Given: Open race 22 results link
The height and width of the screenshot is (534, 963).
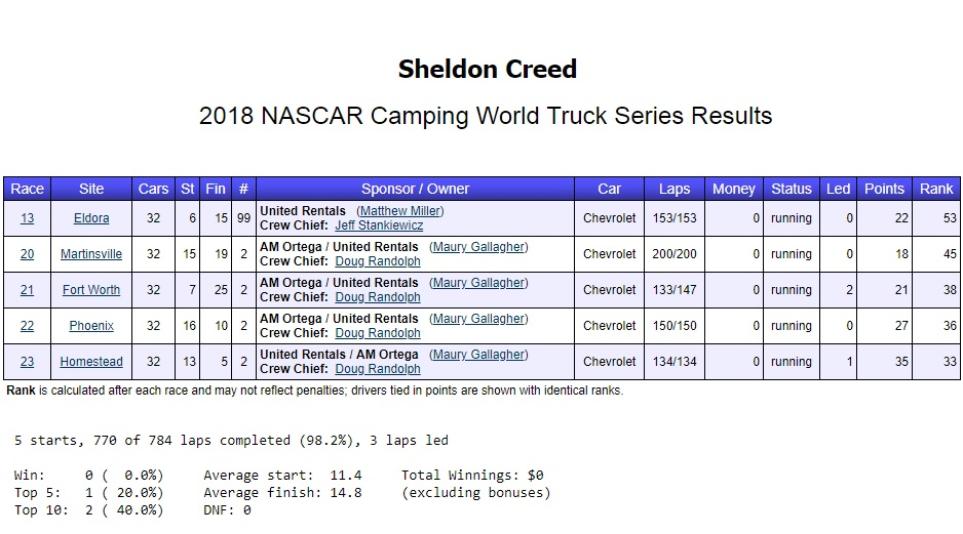Looking at the screenshot, I should click(x=27, y=326).
